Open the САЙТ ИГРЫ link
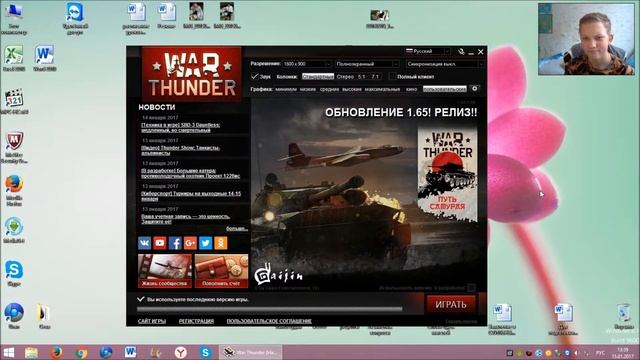The image size is (640, 360). (x=152, y=321)
